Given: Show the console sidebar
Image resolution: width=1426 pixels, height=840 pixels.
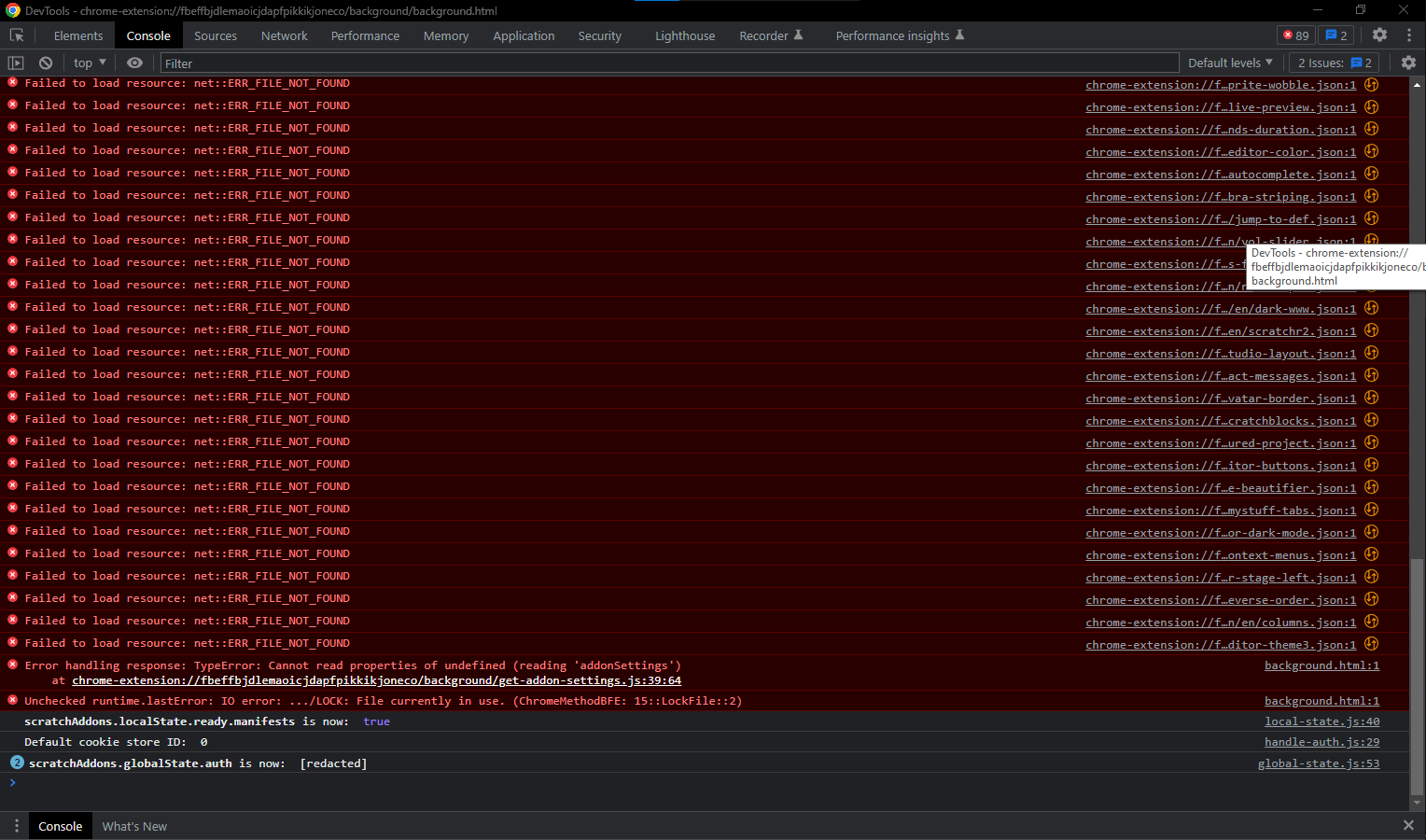Looking at the screenshot, I should [x=15, y=63].
